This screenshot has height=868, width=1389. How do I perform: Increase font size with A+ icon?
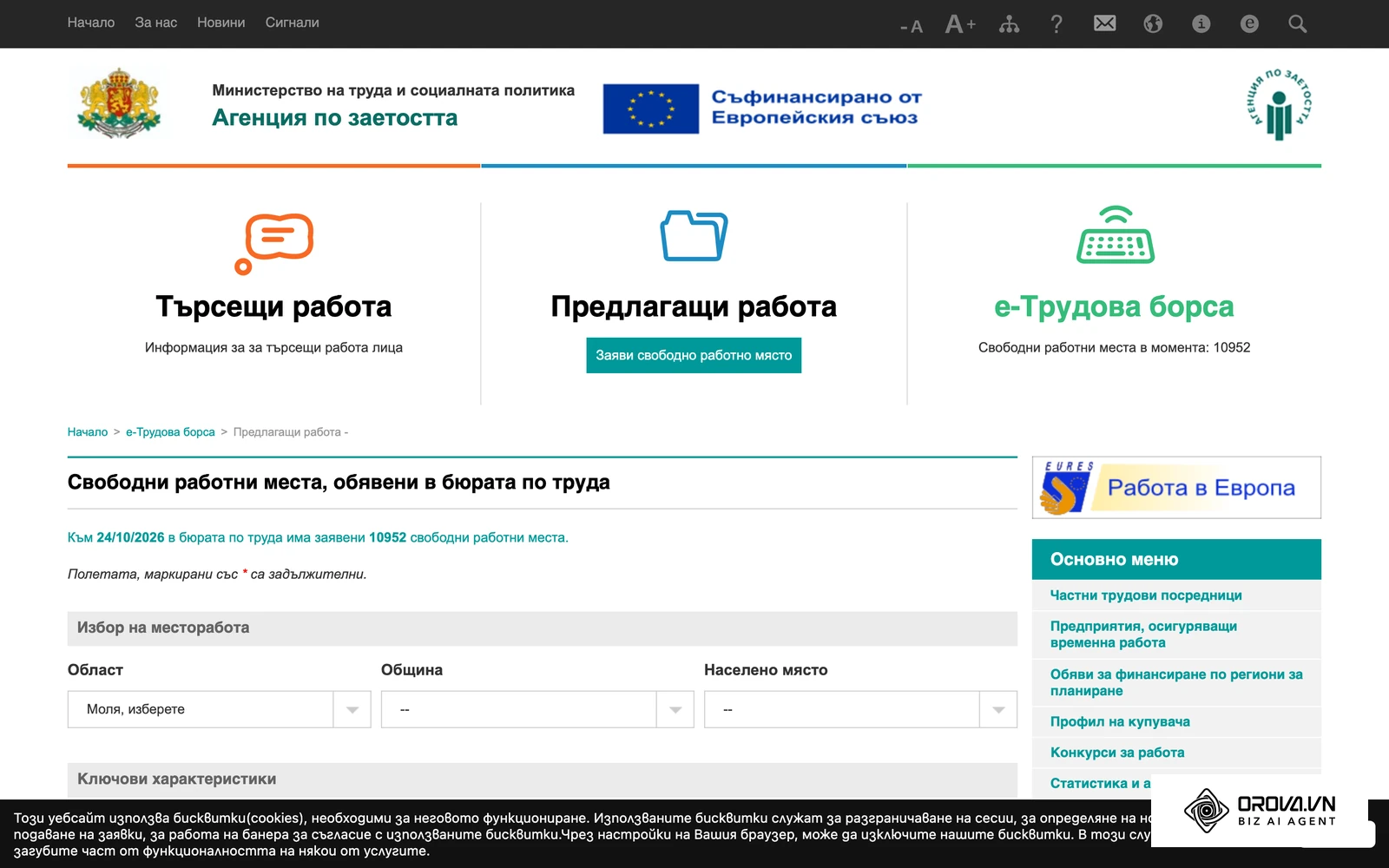click(x=960, y=24)
